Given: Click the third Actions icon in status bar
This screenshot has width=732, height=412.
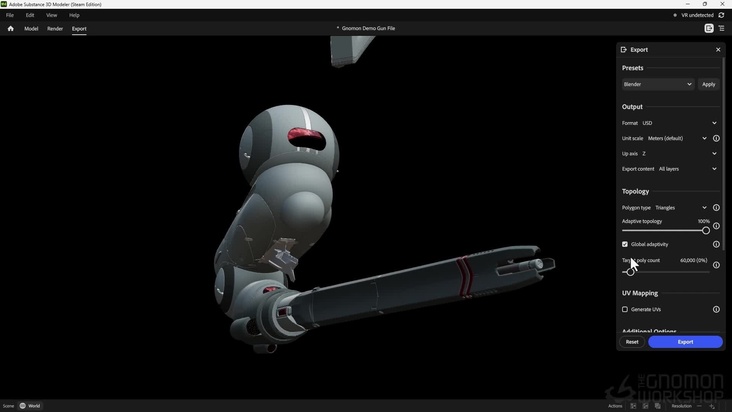Looking at the screenshot, I should tap(658, 406).
